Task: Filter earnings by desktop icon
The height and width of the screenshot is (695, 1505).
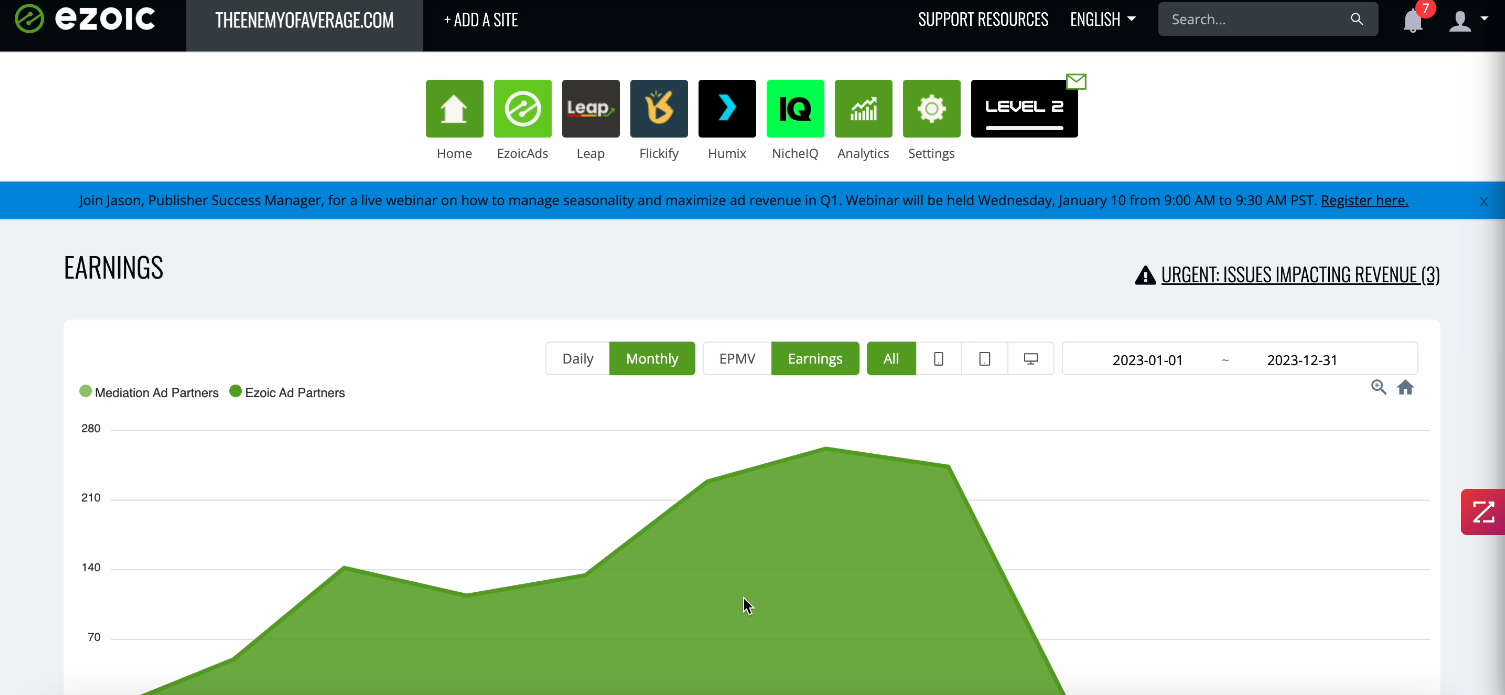Action: pos(1031,359)
